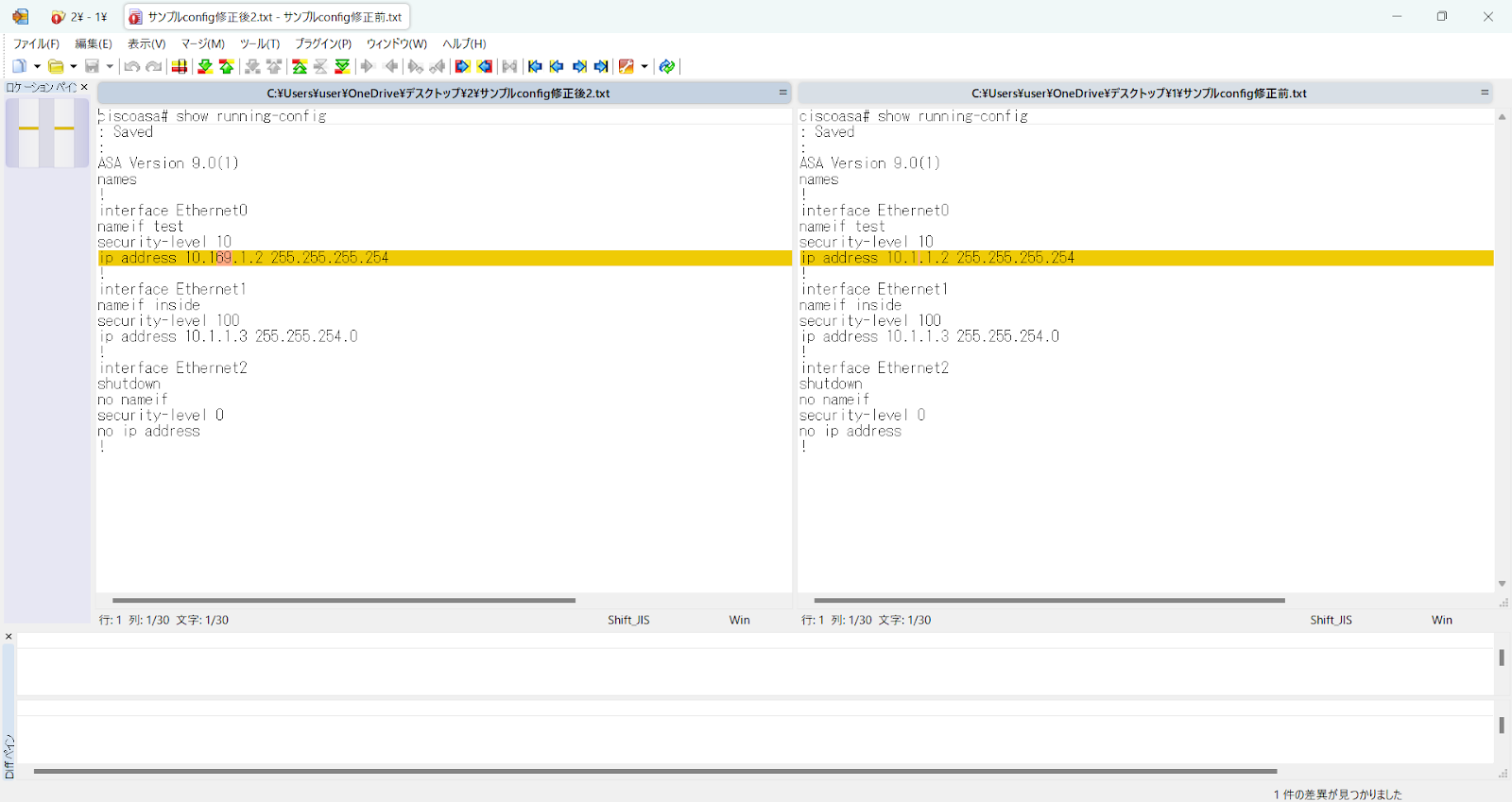The width and height of the screenshot is (1512, 802).
Task: Click the Redo toolbar icon
Action: [x=154, y=66]
